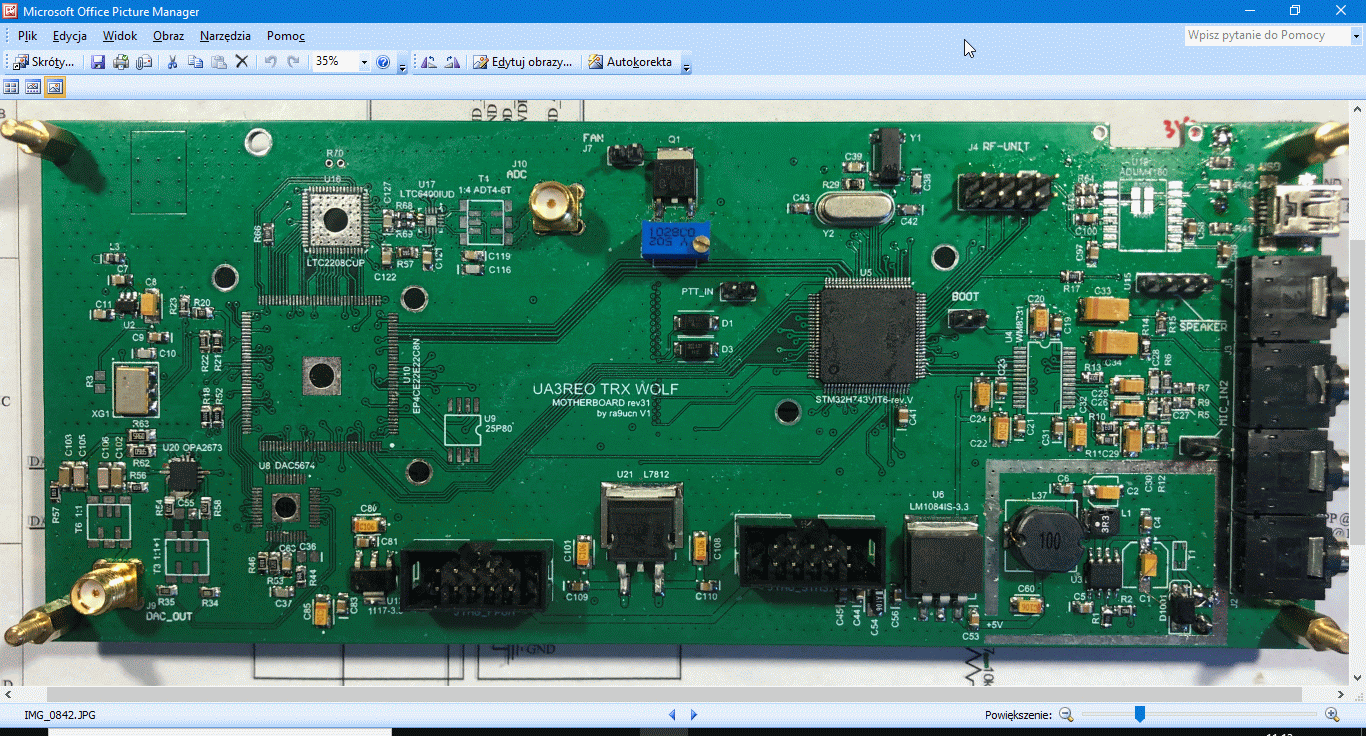This screenshot has width=1366, height=736.
Task: Rotate the image left using the toolbar icon
Action: coord(429,62)
